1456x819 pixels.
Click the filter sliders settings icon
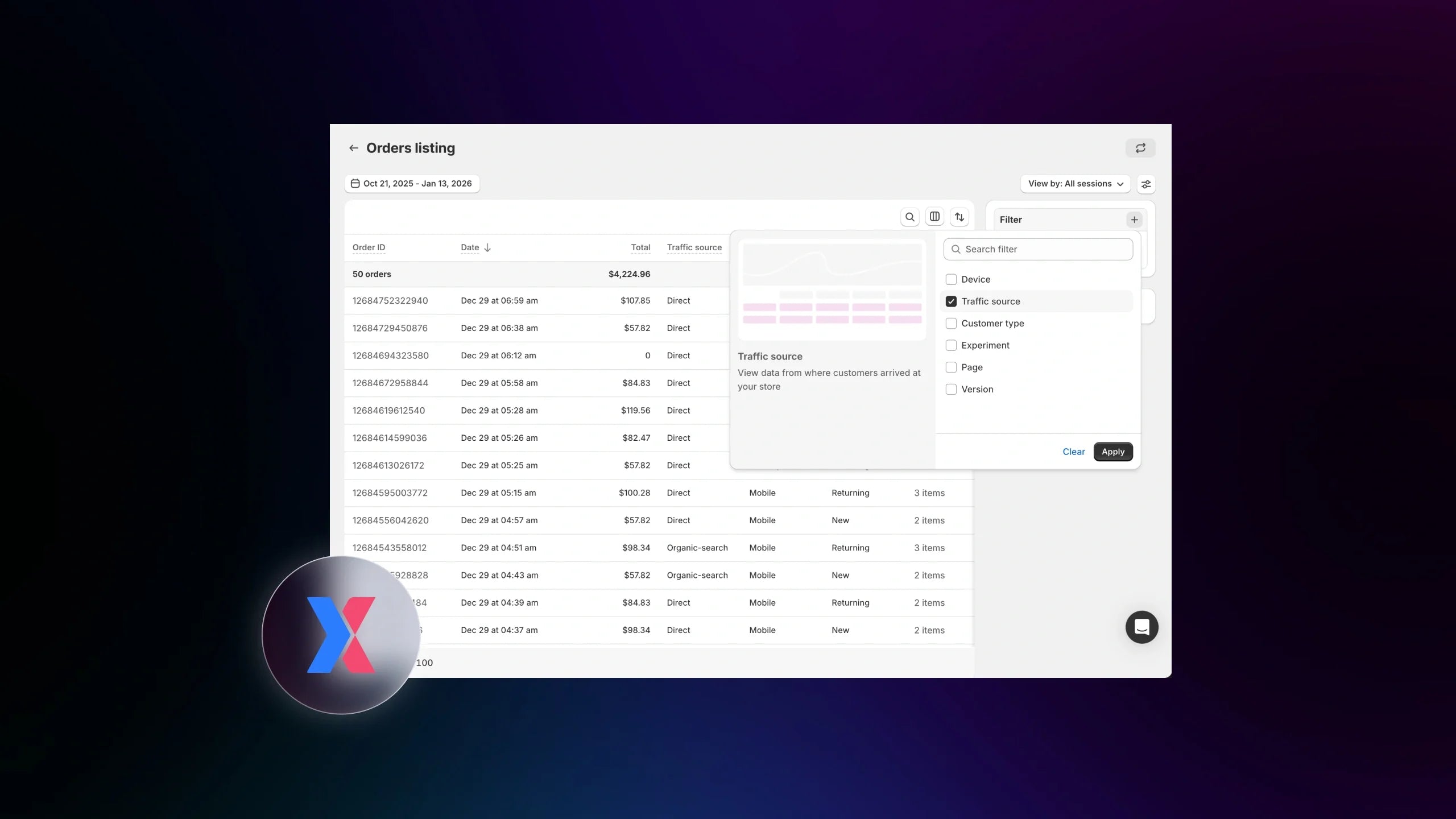[x=1146, y=184]
